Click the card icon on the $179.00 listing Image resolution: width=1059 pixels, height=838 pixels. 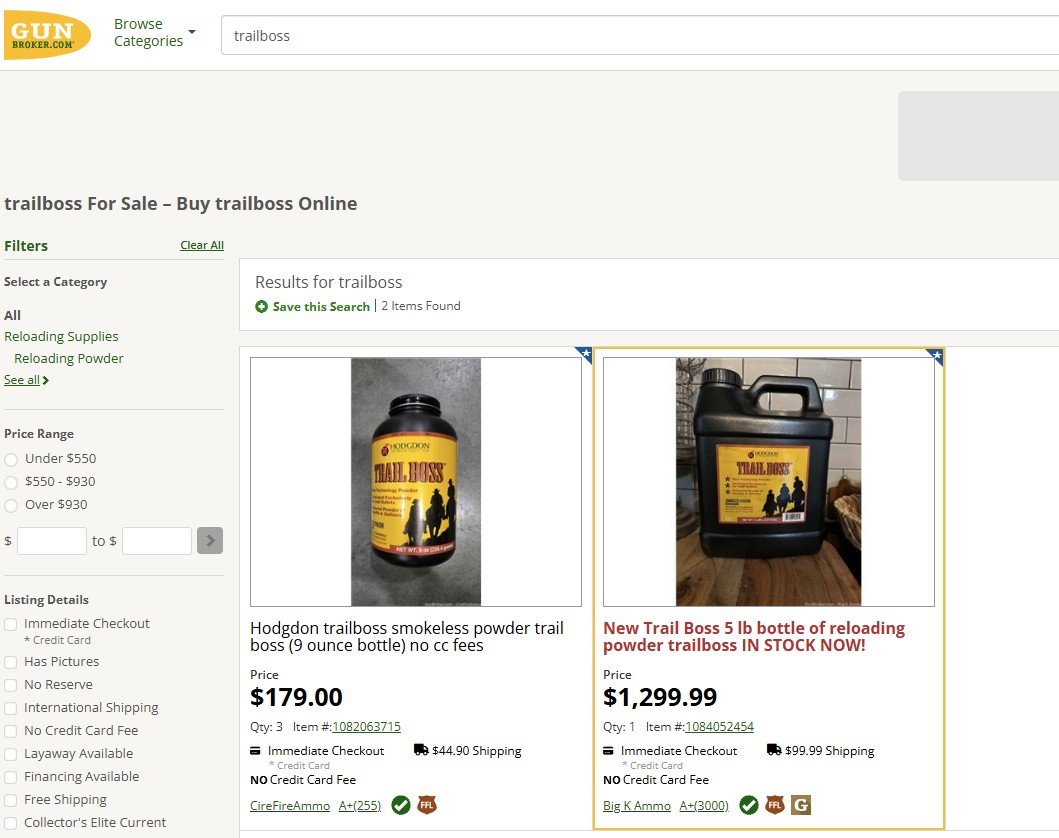(x=255, y=750)
